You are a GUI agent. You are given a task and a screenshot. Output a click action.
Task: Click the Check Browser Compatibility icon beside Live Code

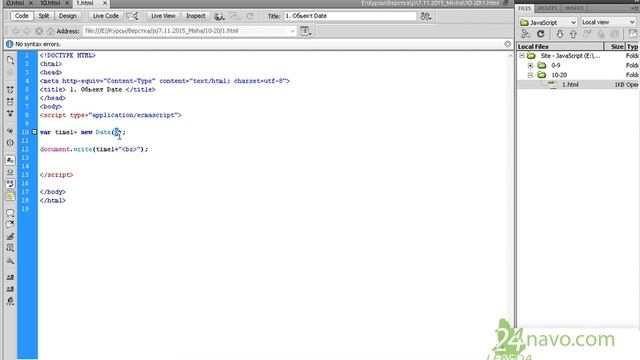click(x=132, y=16)
